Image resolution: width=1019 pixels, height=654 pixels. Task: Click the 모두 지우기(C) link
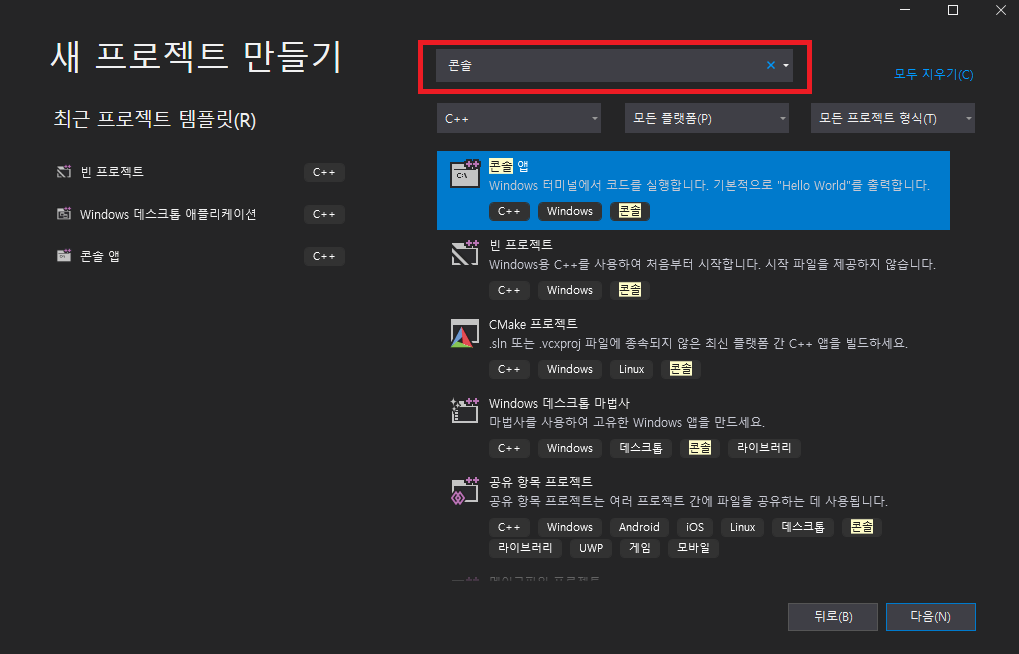pos(933,74)
